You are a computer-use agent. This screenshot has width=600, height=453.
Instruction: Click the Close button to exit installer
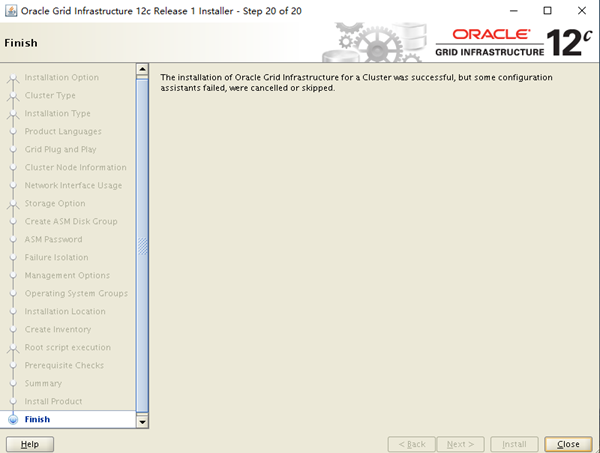[x=568, y=444]
